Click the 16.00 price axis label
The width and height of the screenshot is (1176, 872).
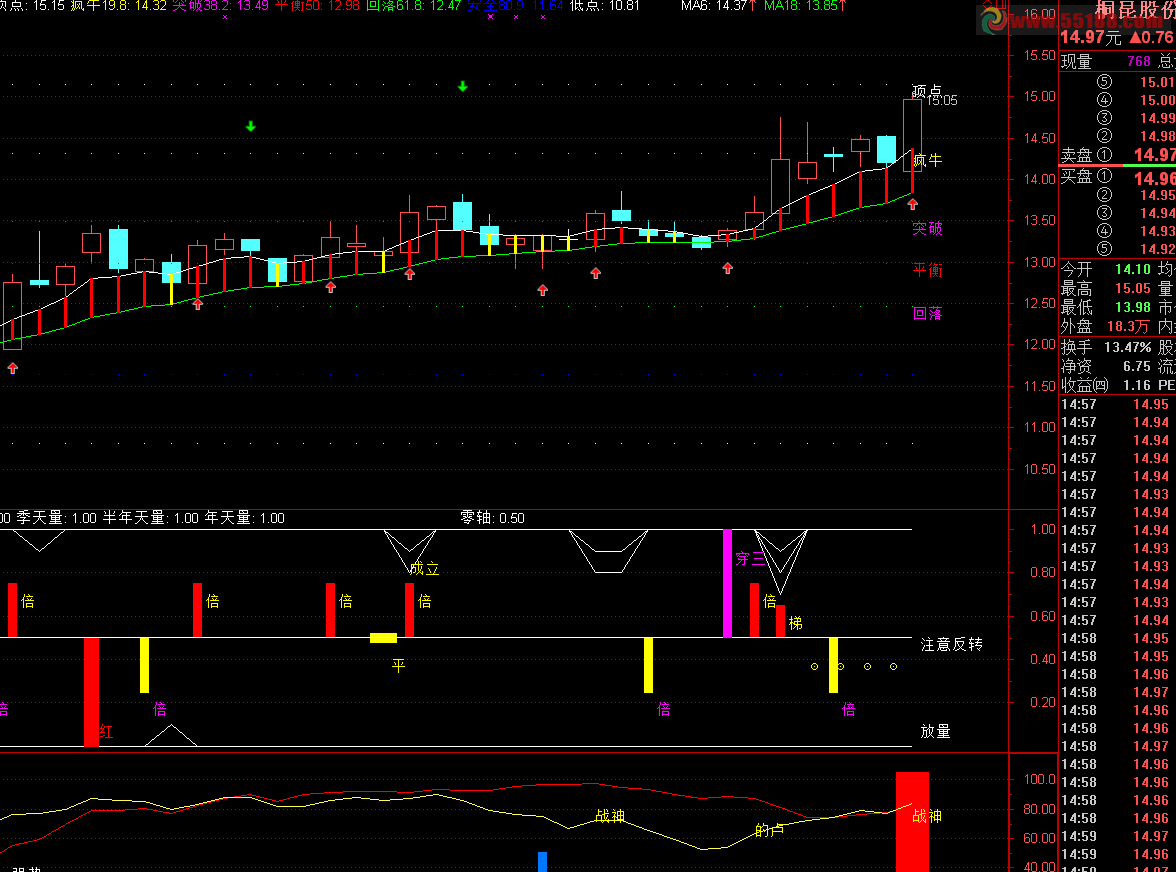click(1040, 13)
